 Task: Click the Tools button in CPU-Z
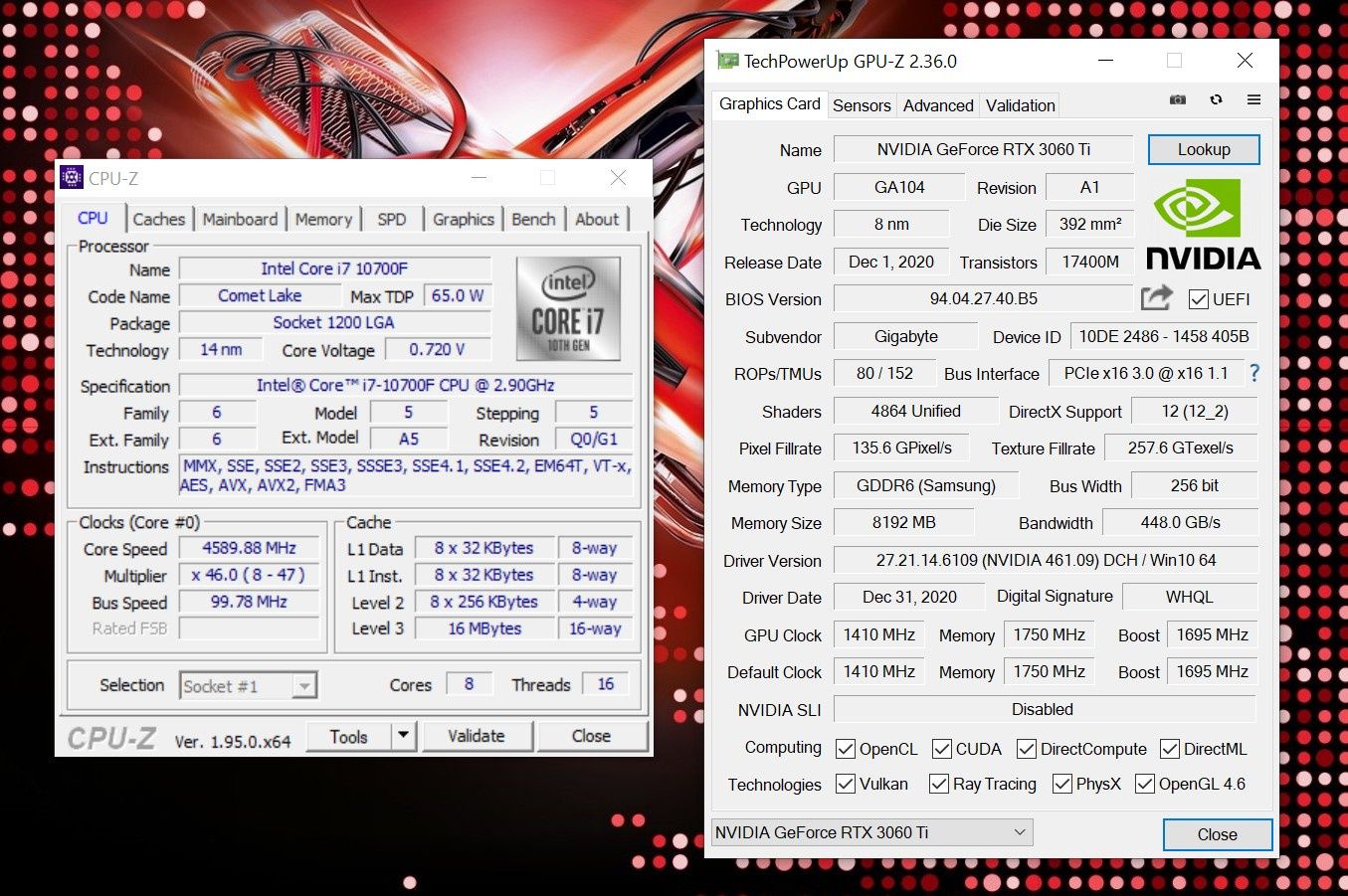(348, 736)
